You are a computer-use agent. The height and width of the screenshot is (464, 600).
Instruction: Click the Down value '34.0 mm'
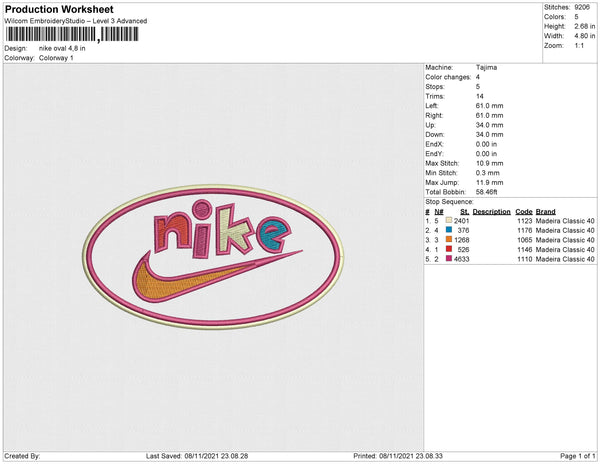coord(489,135)
